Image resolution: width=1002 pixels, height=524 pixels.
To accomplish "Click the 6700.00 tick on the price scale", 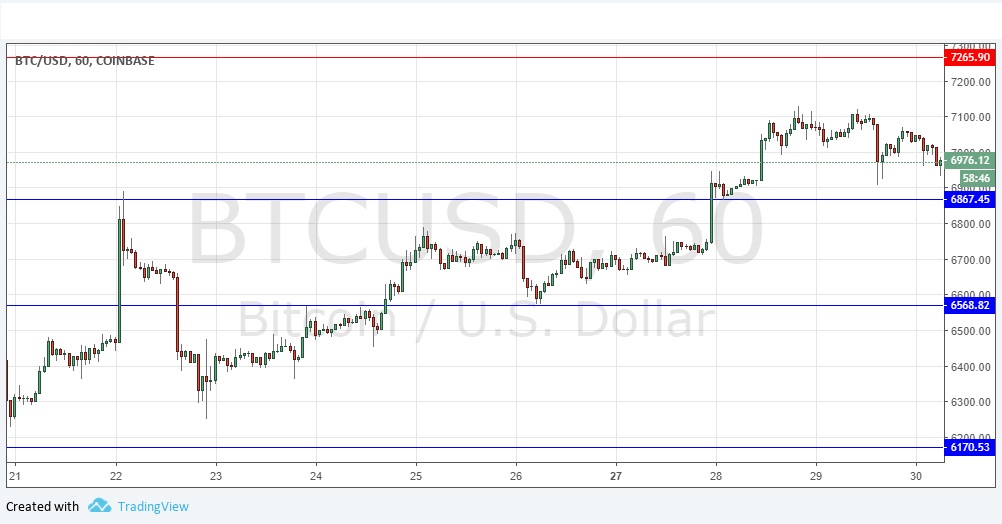I will pos(970,260).
